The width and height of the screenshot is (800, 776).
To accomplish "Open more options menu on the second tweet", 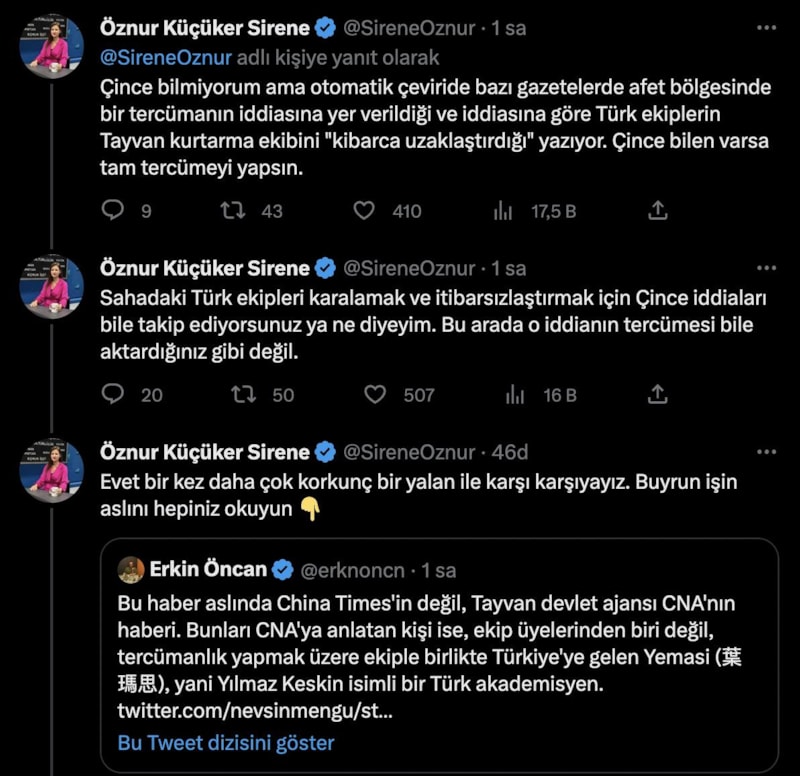I will [x=765, y=268].
